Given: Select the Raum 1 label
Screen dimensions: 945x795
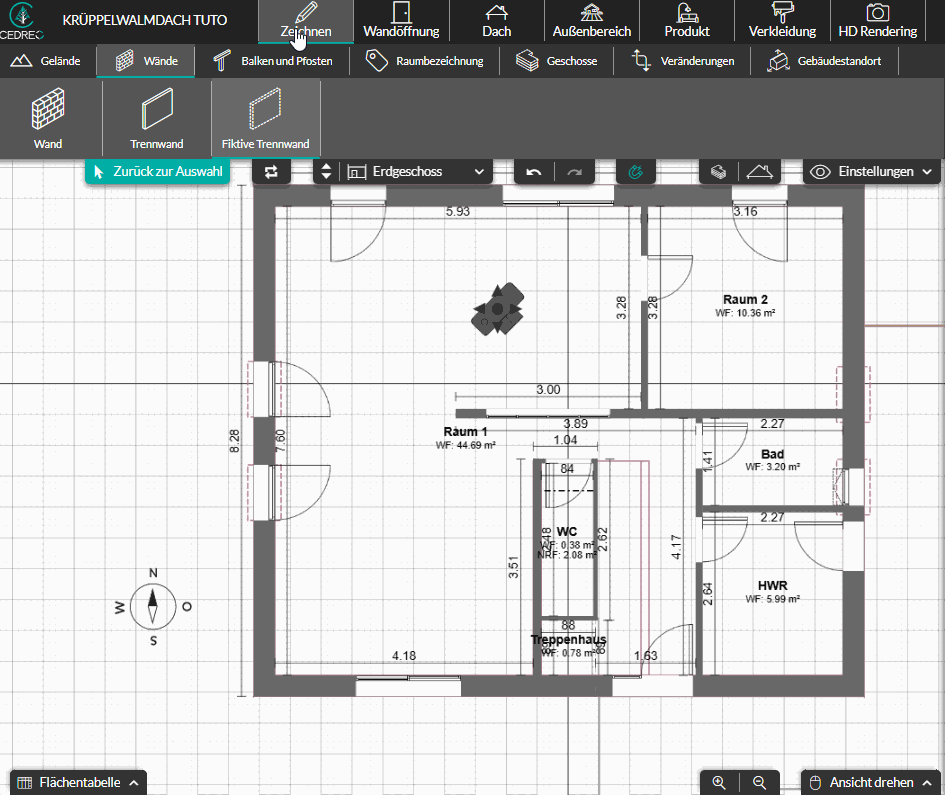Looking at the screenshot, I should [465, 432].
